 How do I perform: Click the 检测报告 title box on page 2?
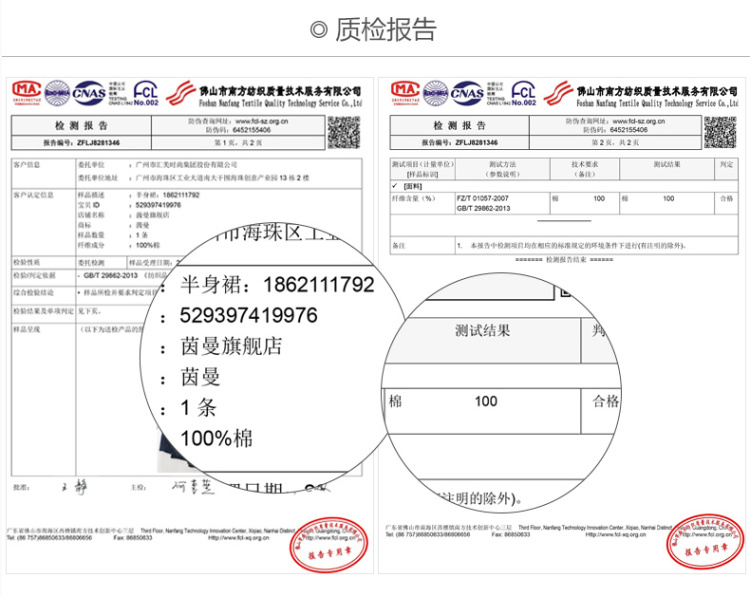460,125
